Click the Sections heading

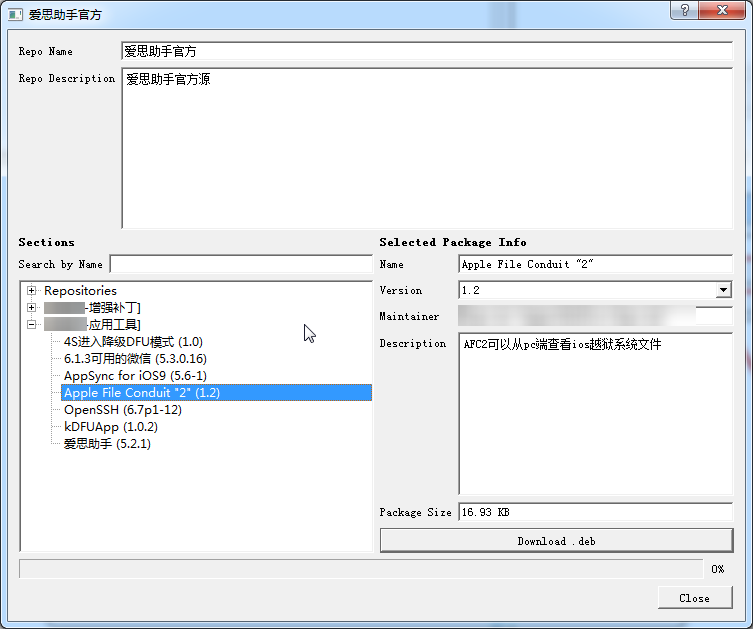(47, 242)
